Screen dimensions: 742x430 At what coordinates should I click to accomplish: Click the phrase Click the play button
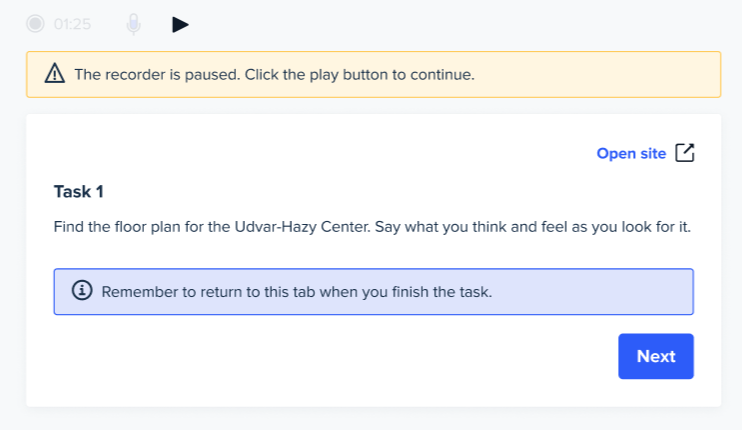317,75
